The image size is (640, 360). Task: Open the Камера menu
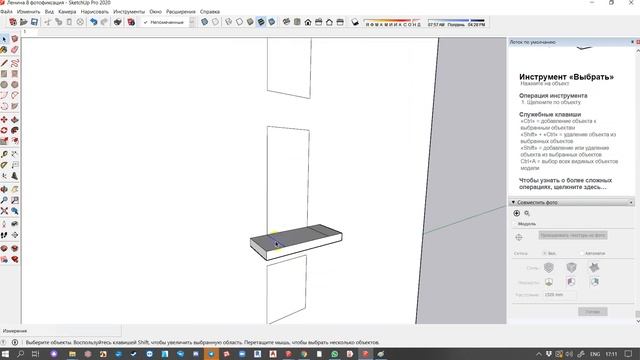[67, 11]
